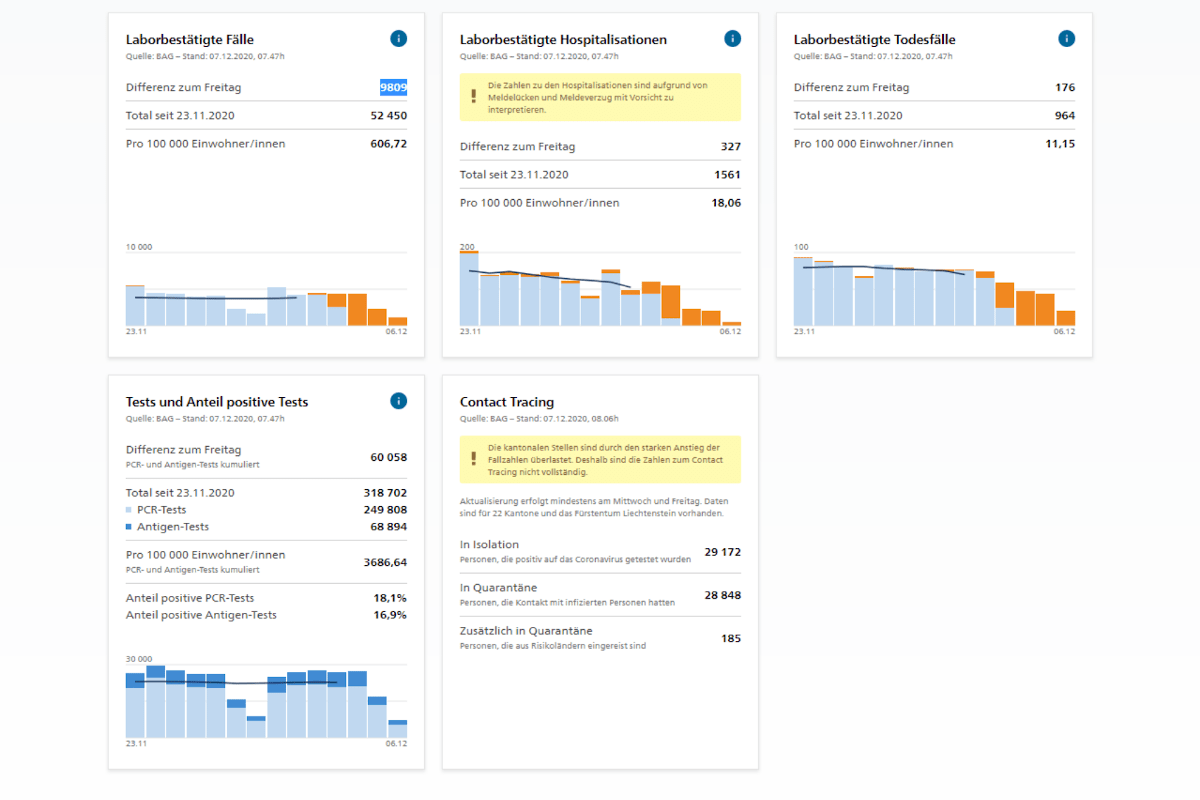
Task: Click warning exclamation icon in Hospitalisationen notice
Action: tap(474, 97)
